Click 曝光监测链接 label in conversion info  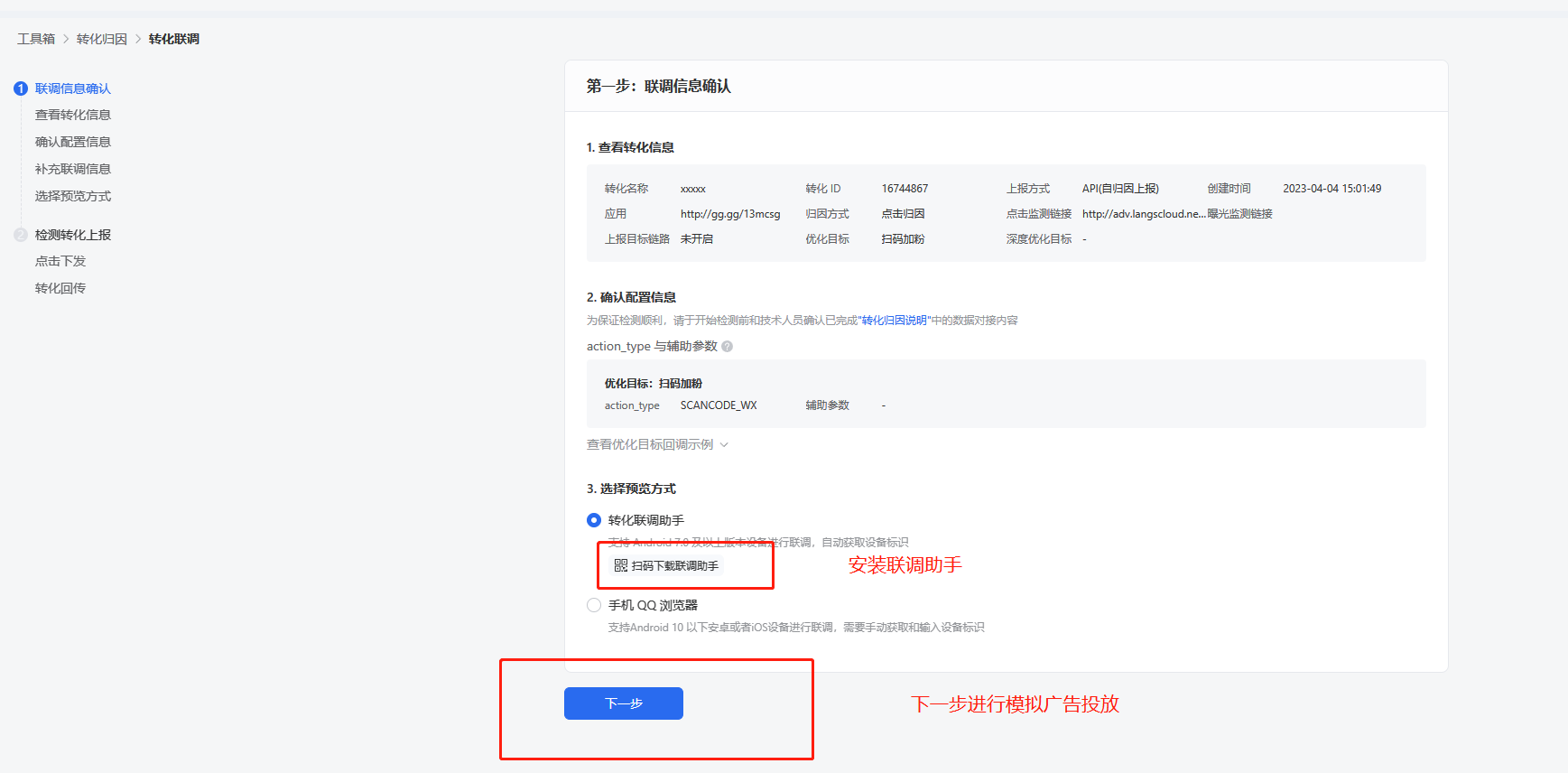point(1240,214)
